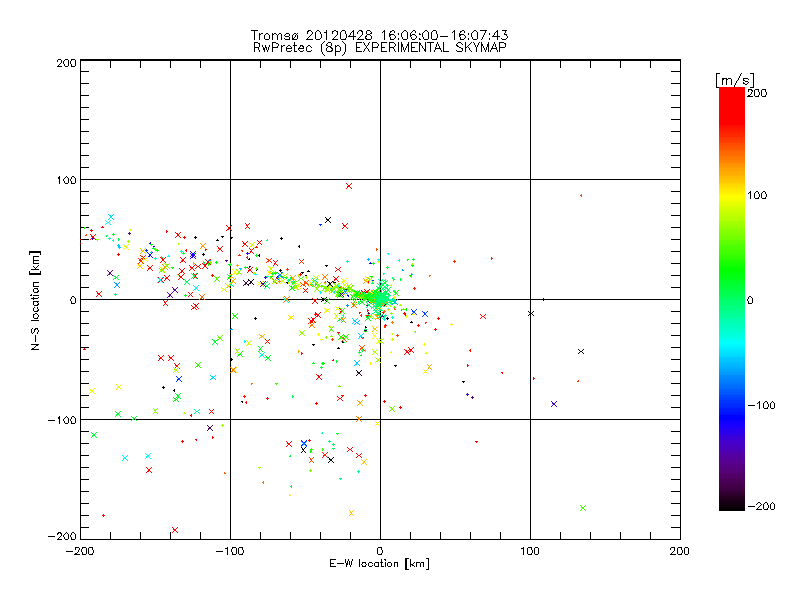Click the 0 tick label on the N-S axis
Viewport: 800px width, 600px height.
pos(73,300)
